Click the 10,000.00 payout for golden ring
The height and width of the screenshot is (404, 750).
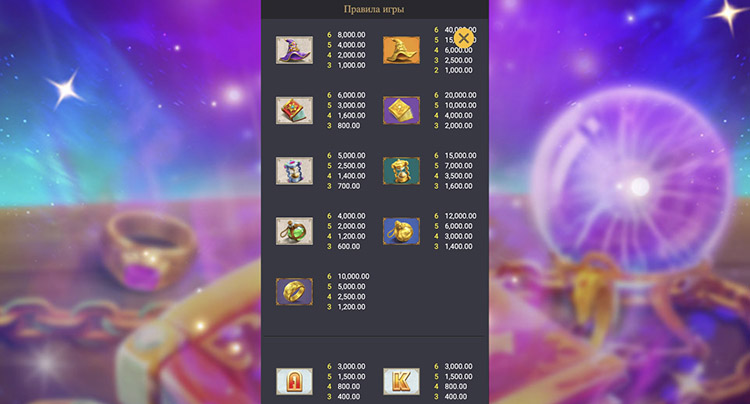click(351, 275)
